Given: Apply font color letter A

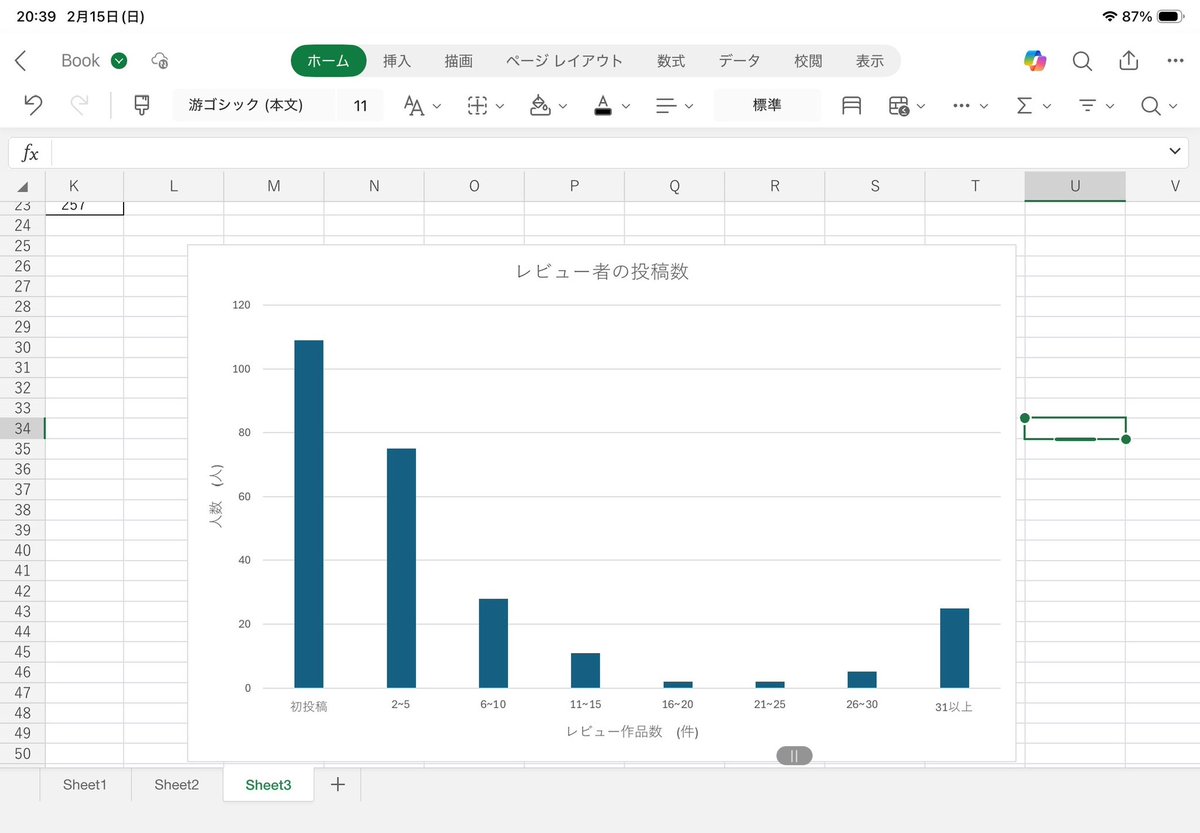Looking at the screenshot, I should [x=603, y=105].
